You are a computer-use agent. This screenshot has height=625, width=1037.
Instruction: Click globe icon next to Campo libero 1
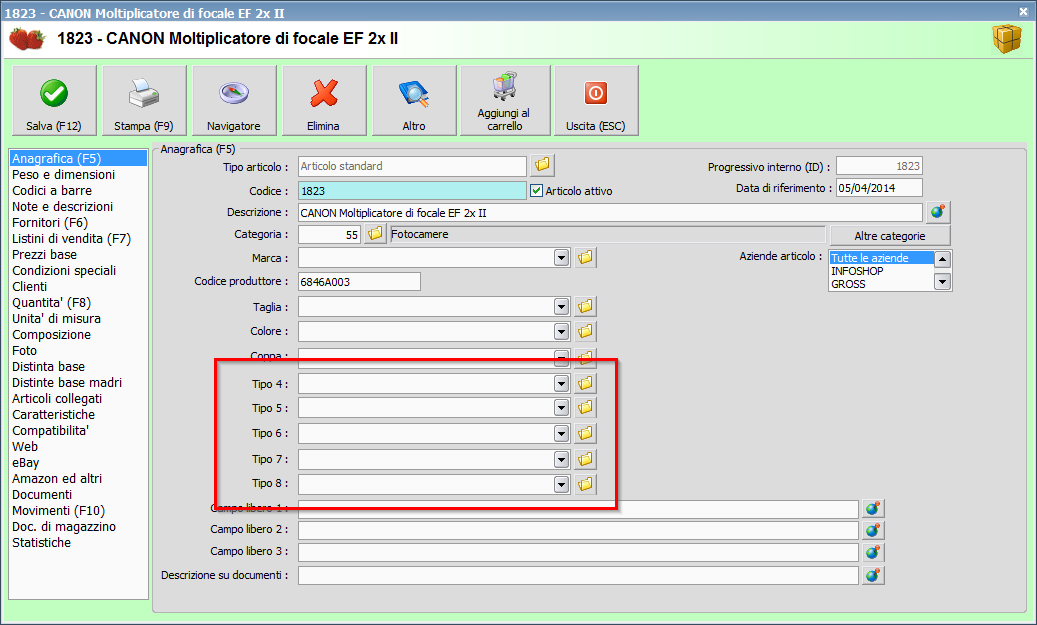click(873, 509)
